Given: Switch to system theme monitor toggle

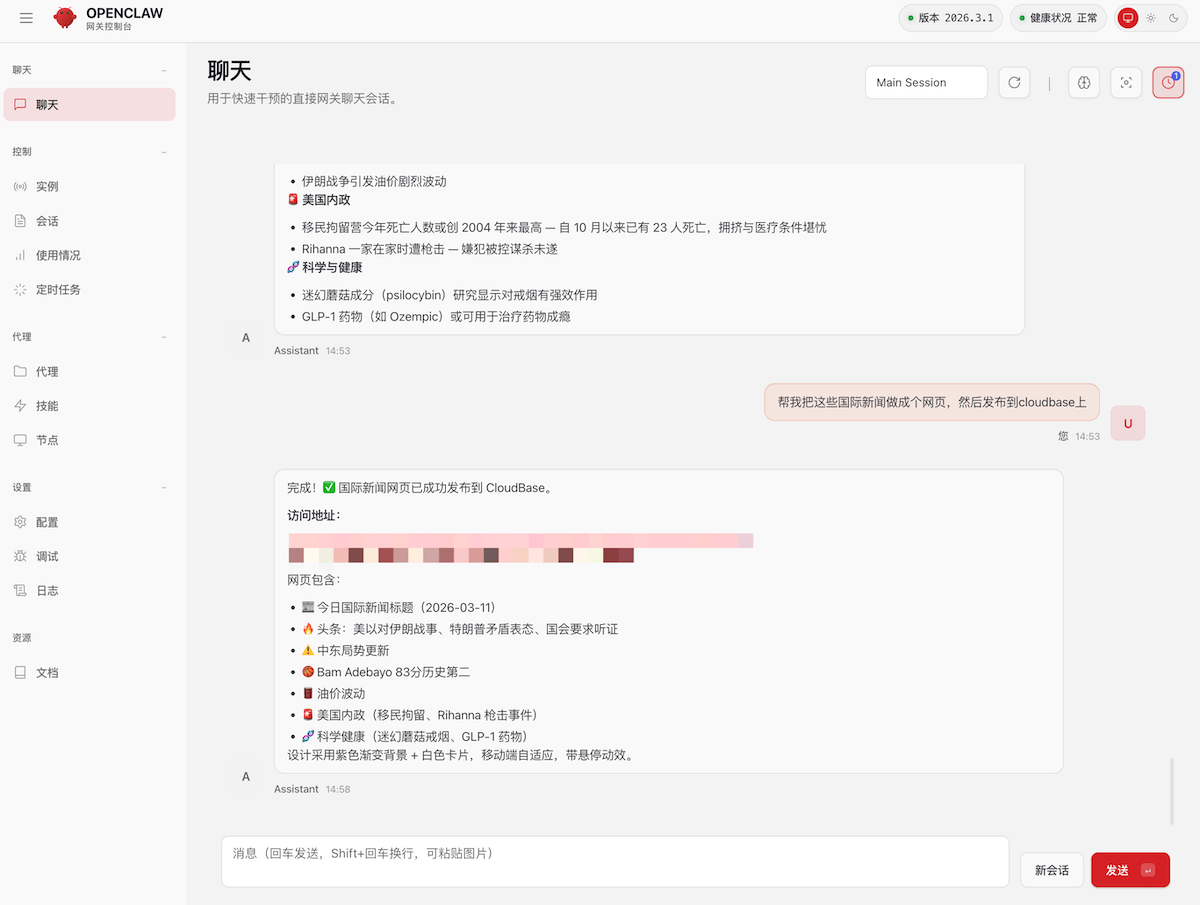Looking at the screenshot, I should click(x=1128, y=18).
